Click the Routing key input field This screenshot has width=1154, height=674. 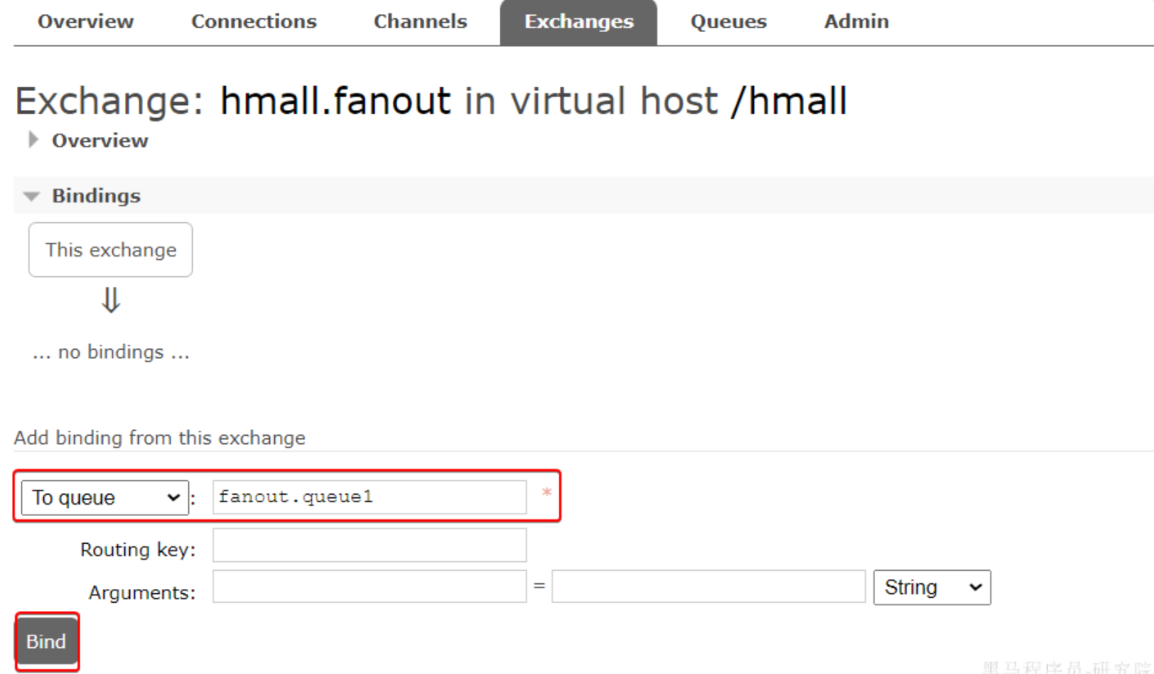point(369,545)
